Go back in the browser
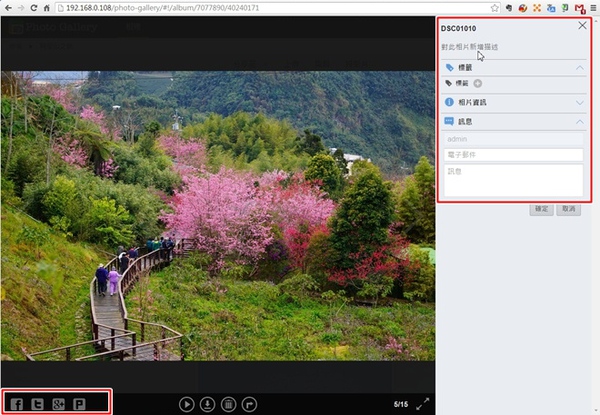600x415 pixels. click(x=8, y=8)
